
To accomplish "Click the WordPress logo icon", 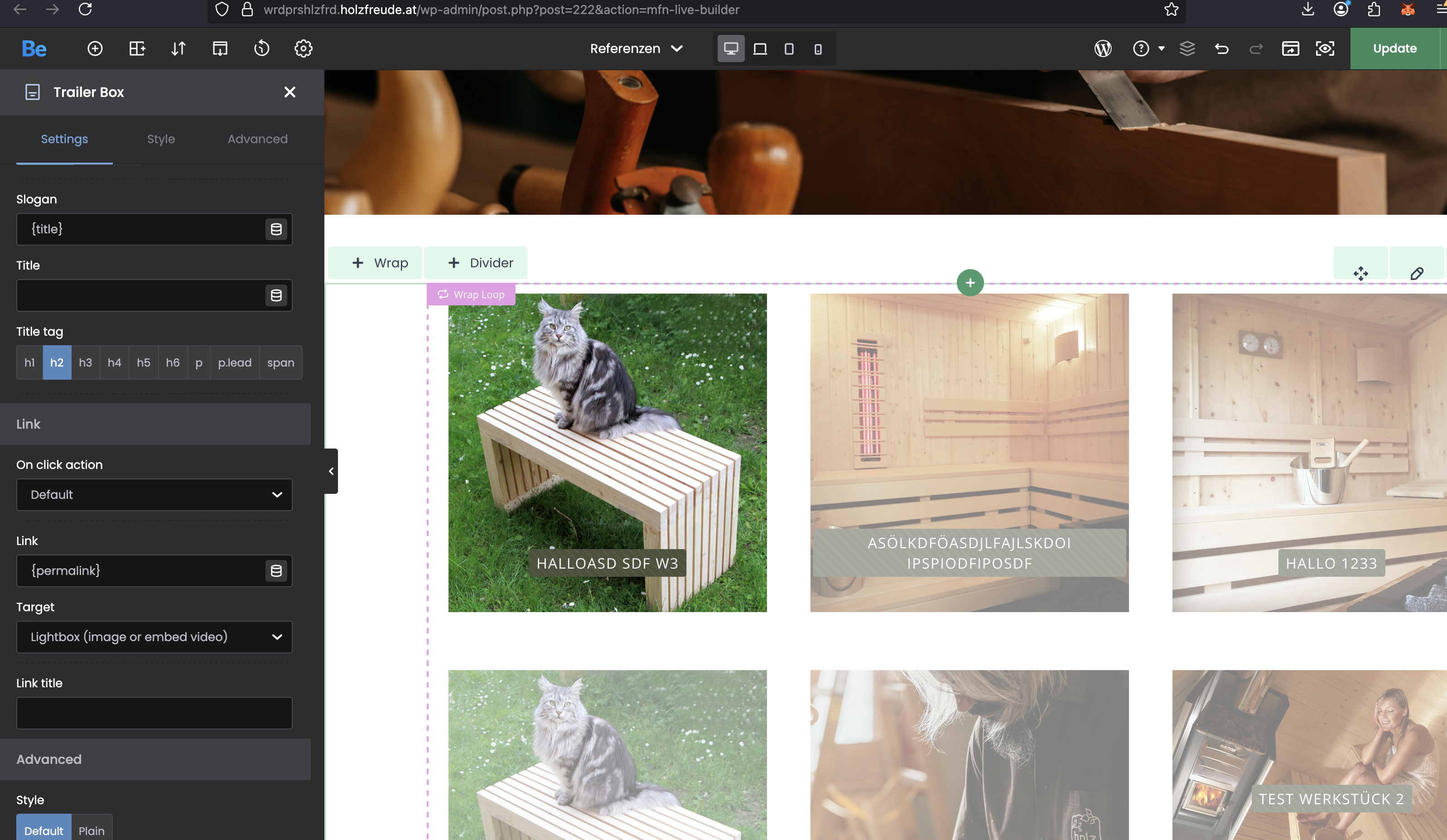I will (x=1103, y=49).
